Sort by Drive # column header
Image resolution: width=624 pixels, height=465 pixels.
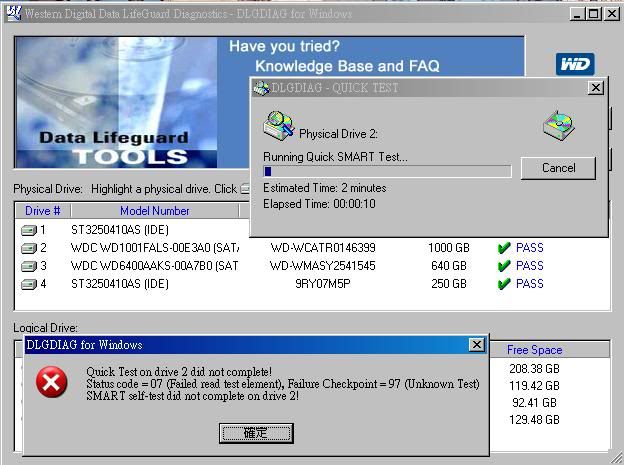tap(43, 211)
